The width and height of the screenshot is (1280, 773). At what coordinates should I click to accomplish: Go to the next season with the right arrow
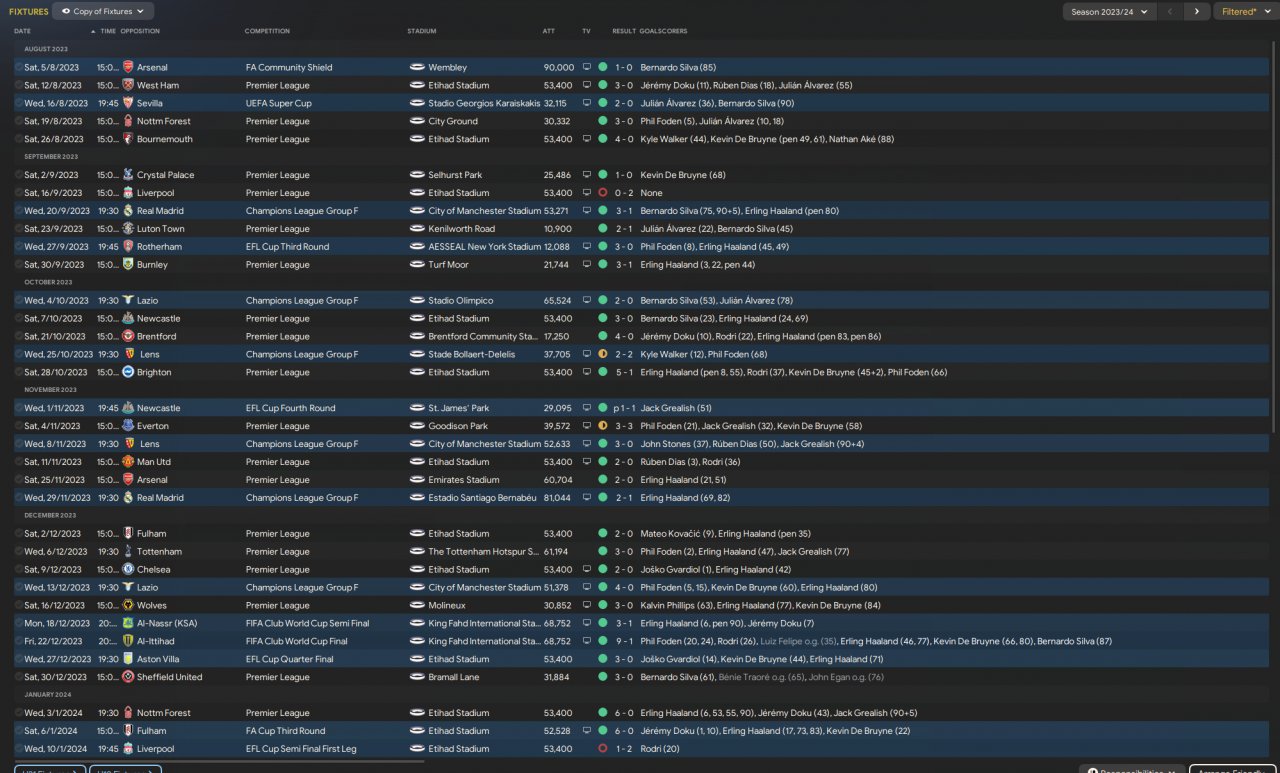tap(1197, 12)
